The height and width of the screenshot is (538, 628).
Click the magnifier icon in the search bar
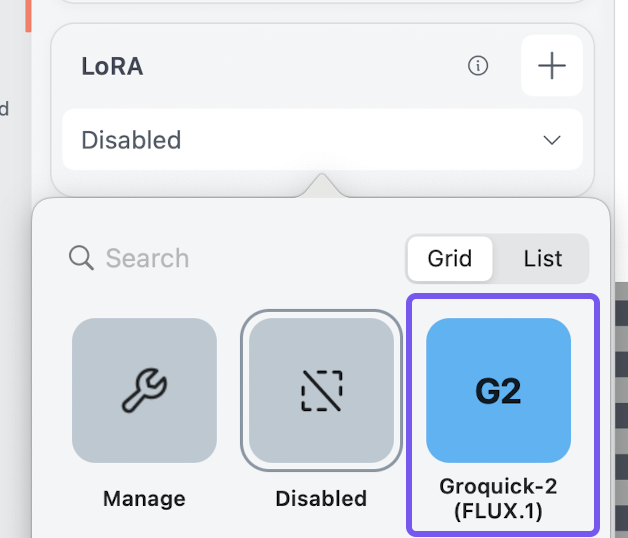pos(81,258)
